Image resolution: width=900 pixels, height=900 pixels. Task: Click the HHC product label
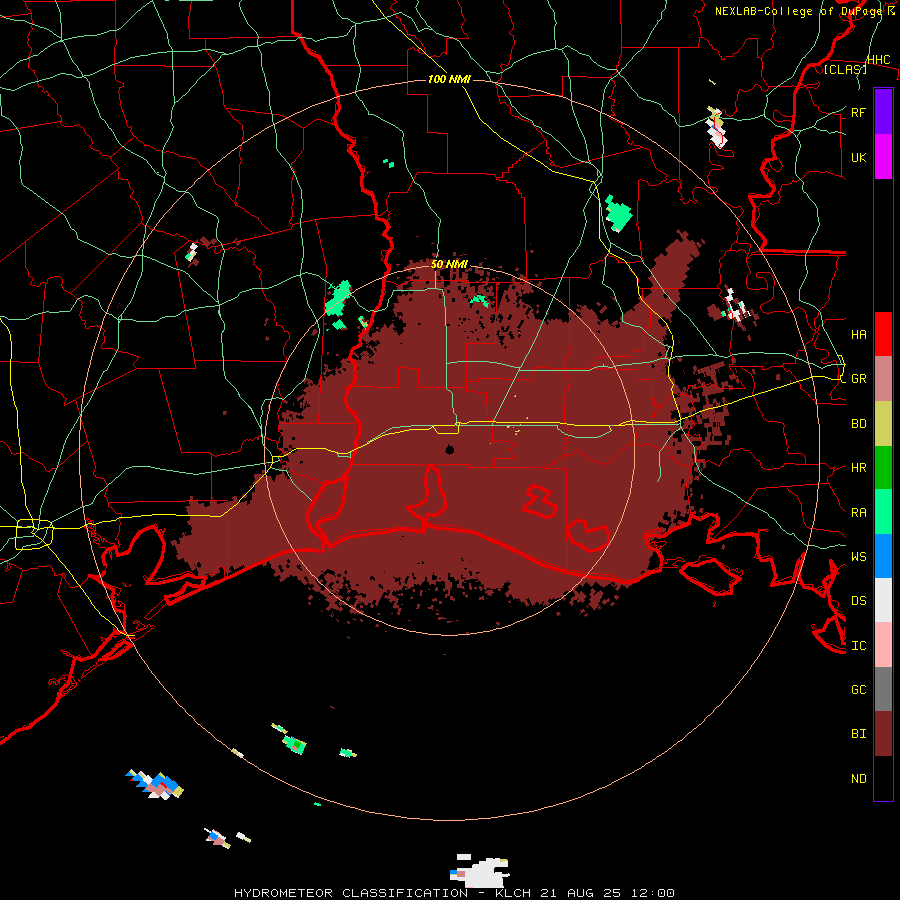pos(878,60)
